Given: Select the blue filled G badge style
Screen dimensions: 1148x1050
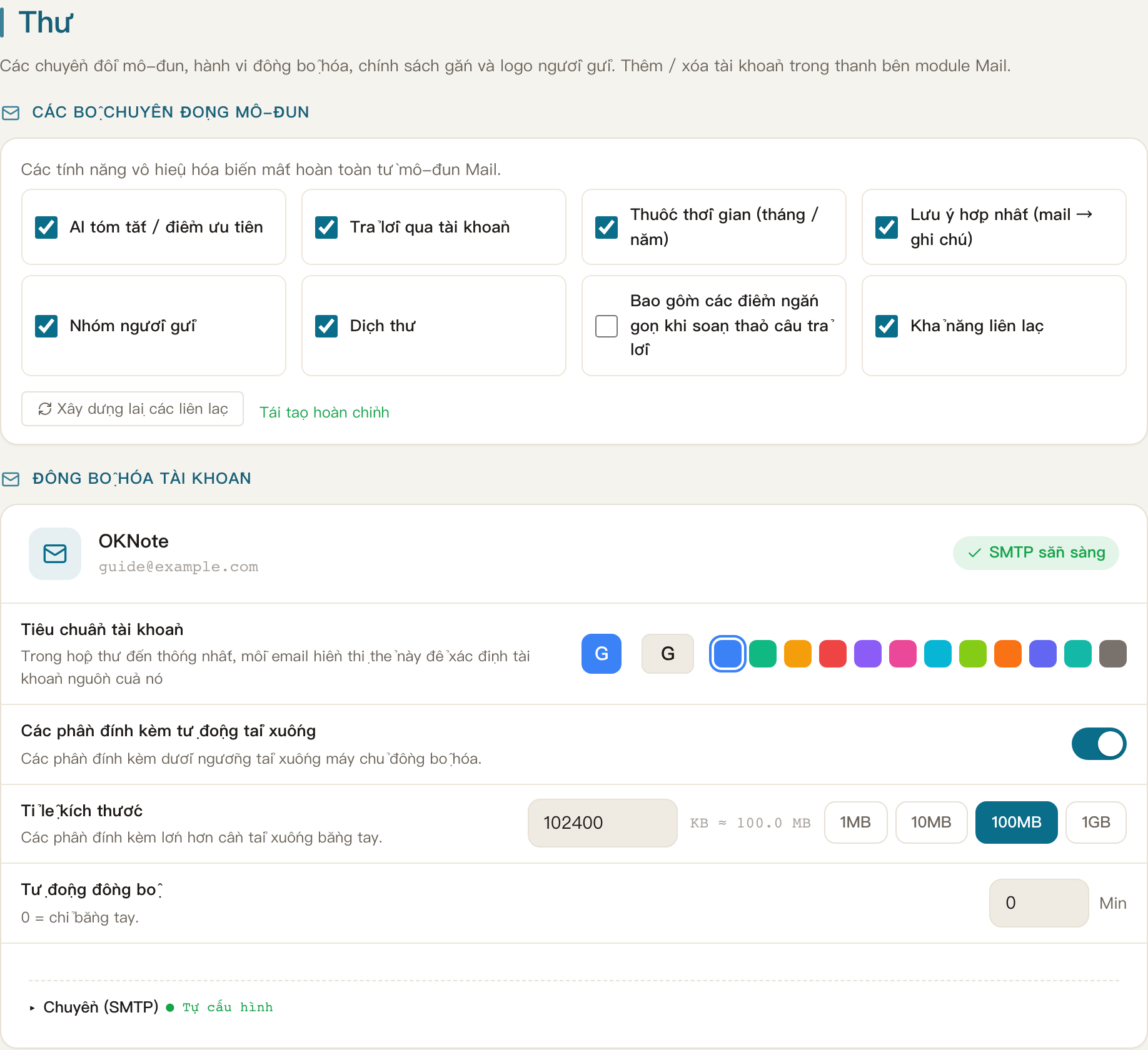Looking at the screenshot, I should point(602,654).
